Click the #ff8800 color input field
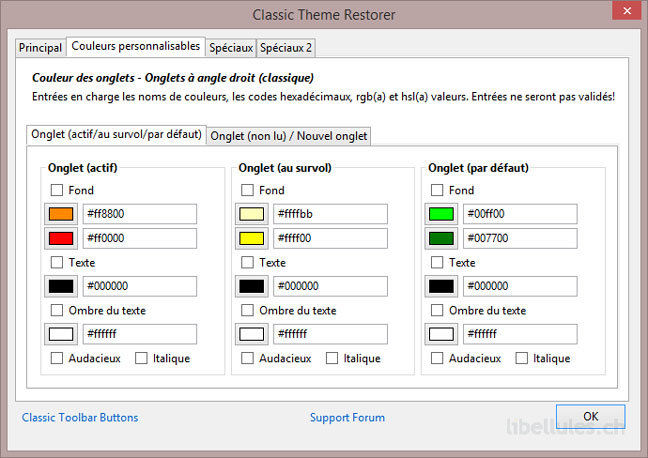Screen dimensions: 648x458 click(140, 214)
